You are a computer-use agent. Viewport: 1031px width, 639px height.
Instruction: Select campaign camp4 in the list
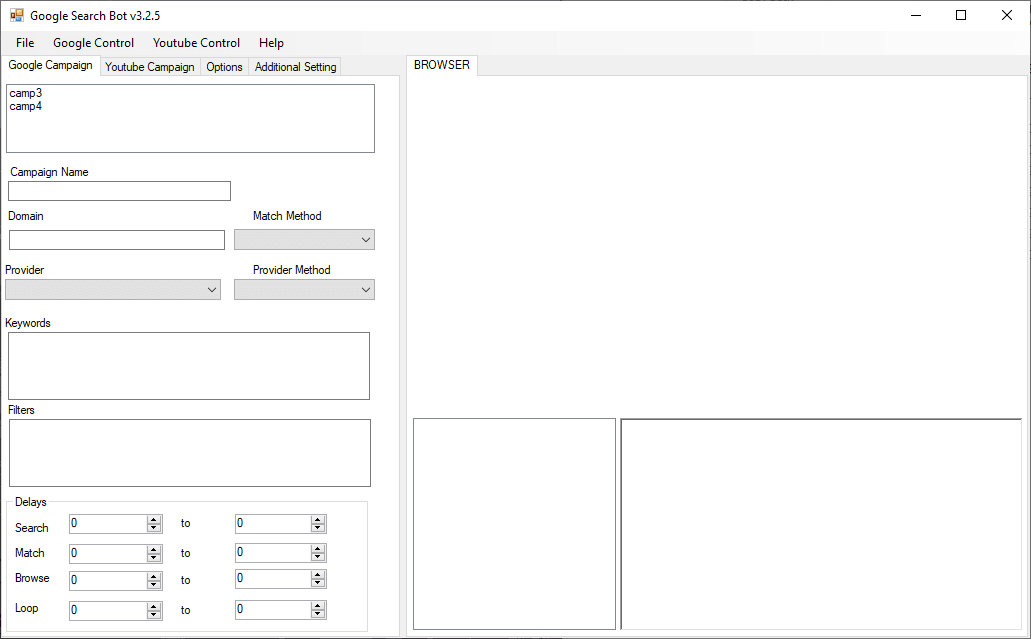tap(25, 106)
